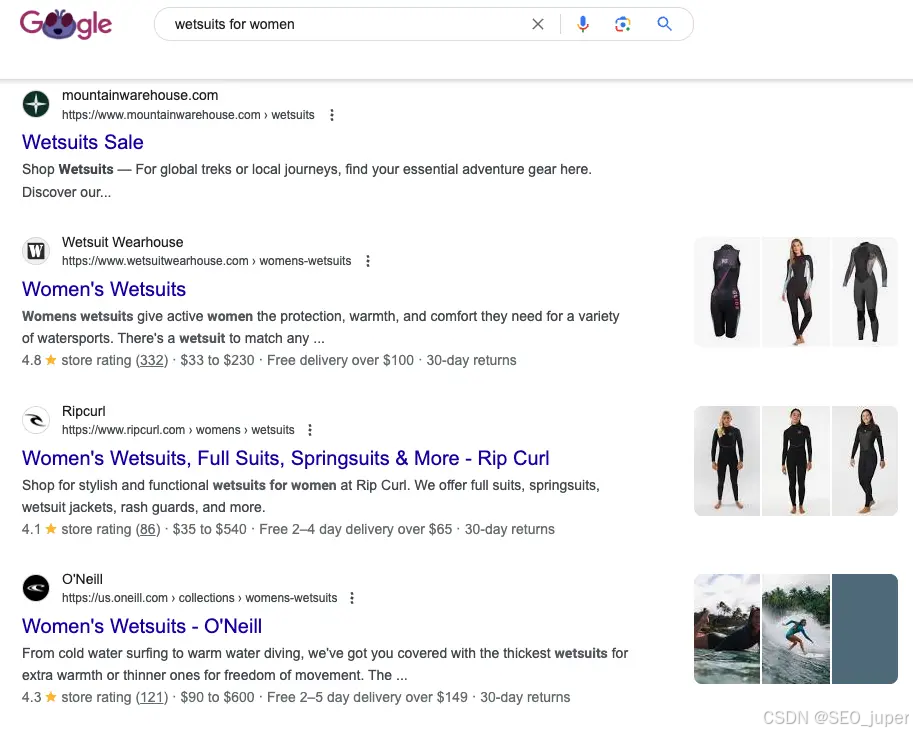The image size is (913, 733).
Task: Click 'Free 2–4 day delivery over $65' text
Action: (355, 529)
